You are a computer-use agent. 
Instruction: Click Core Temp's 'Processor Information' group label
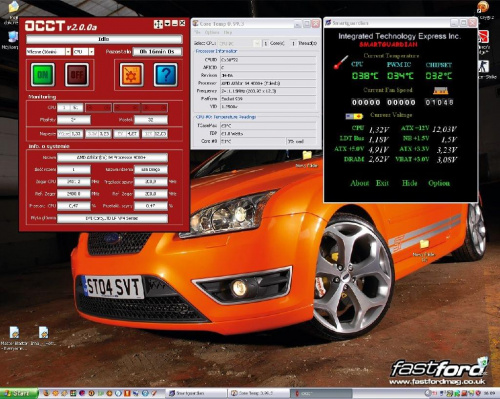tap(216, 51)
